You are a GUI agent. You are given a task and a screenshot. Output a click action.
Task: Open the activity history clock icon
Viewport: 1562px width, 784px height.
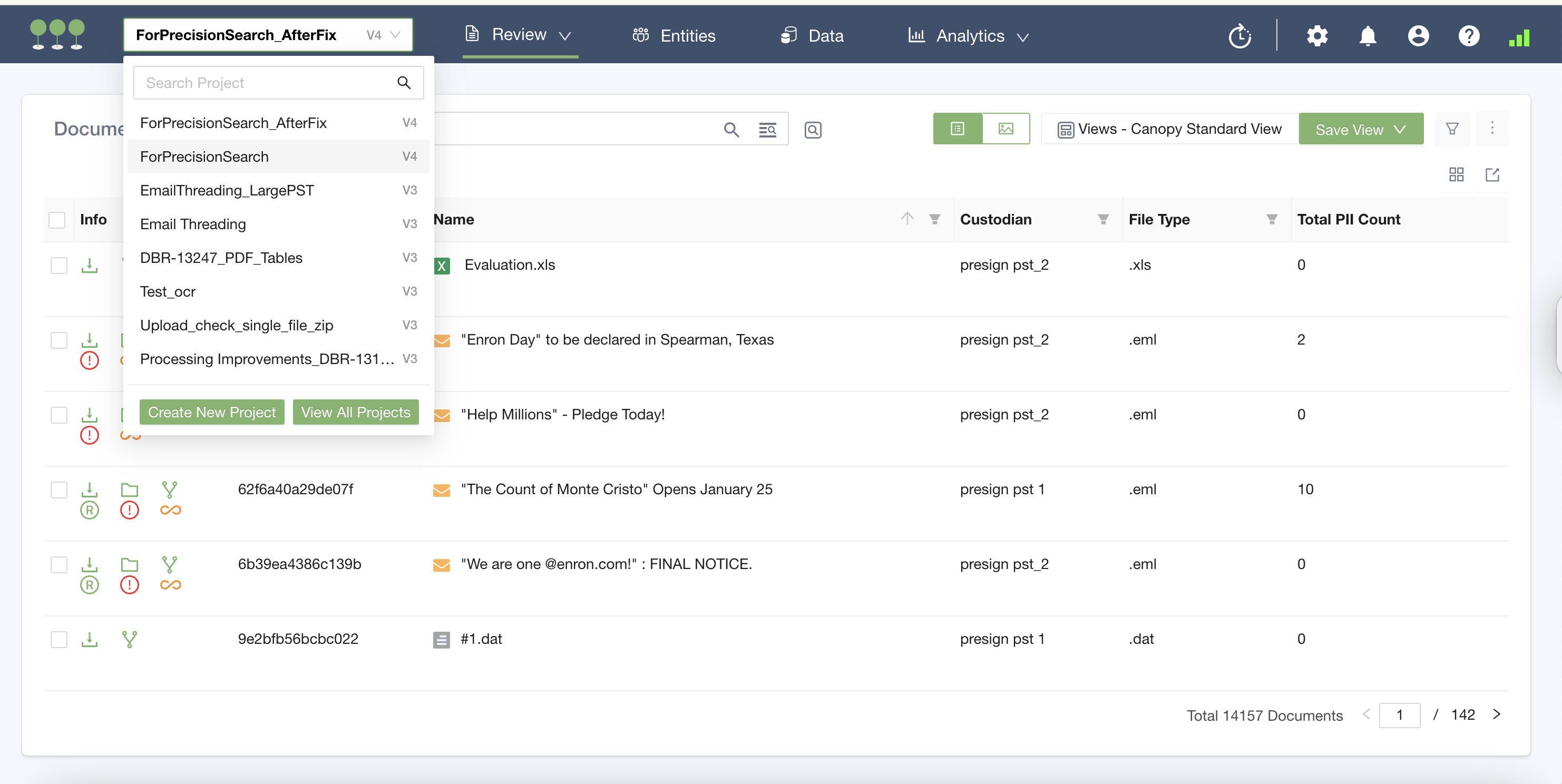1239,36
